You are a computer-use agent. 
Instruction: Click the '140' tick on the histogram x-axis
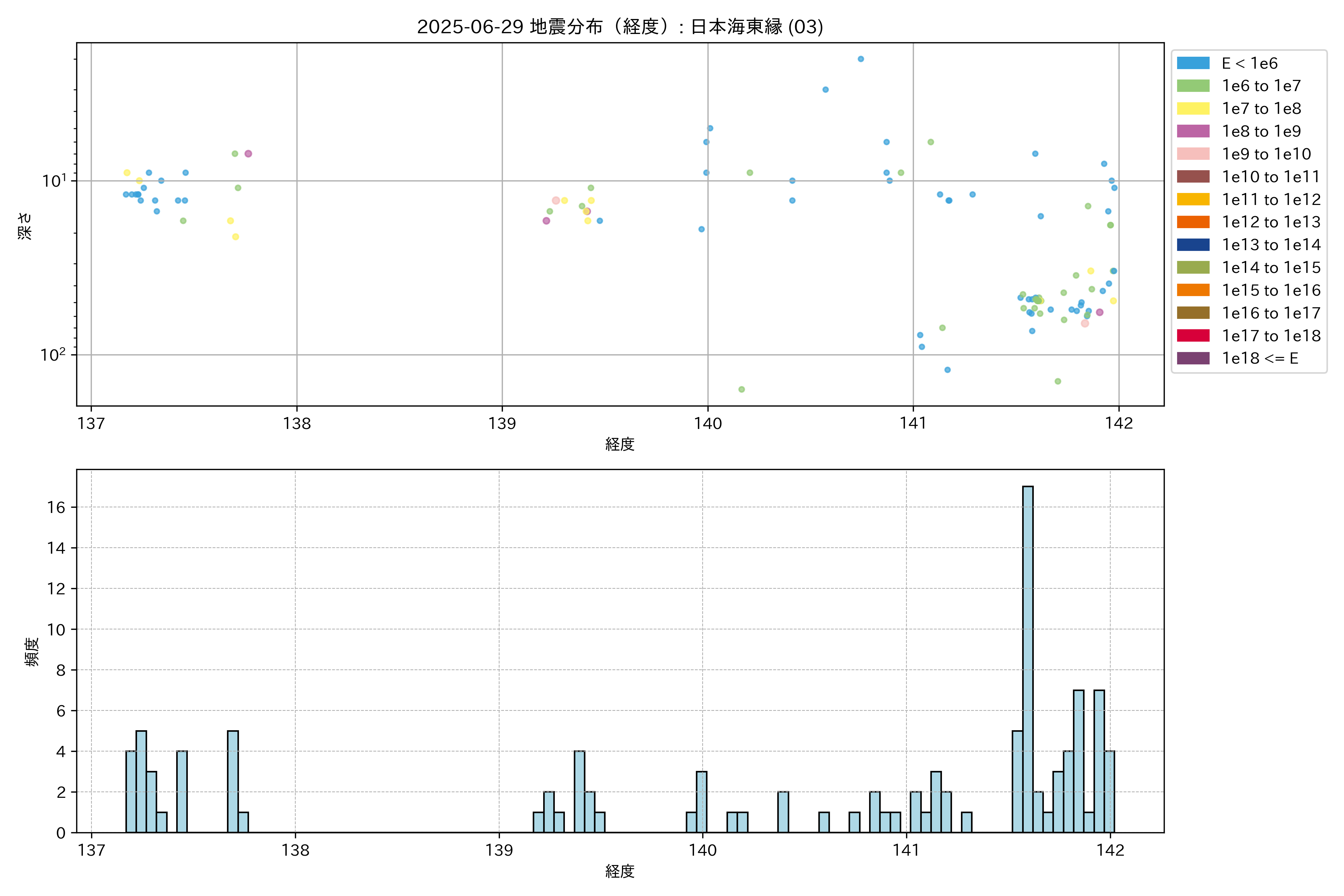coord(702,850)
